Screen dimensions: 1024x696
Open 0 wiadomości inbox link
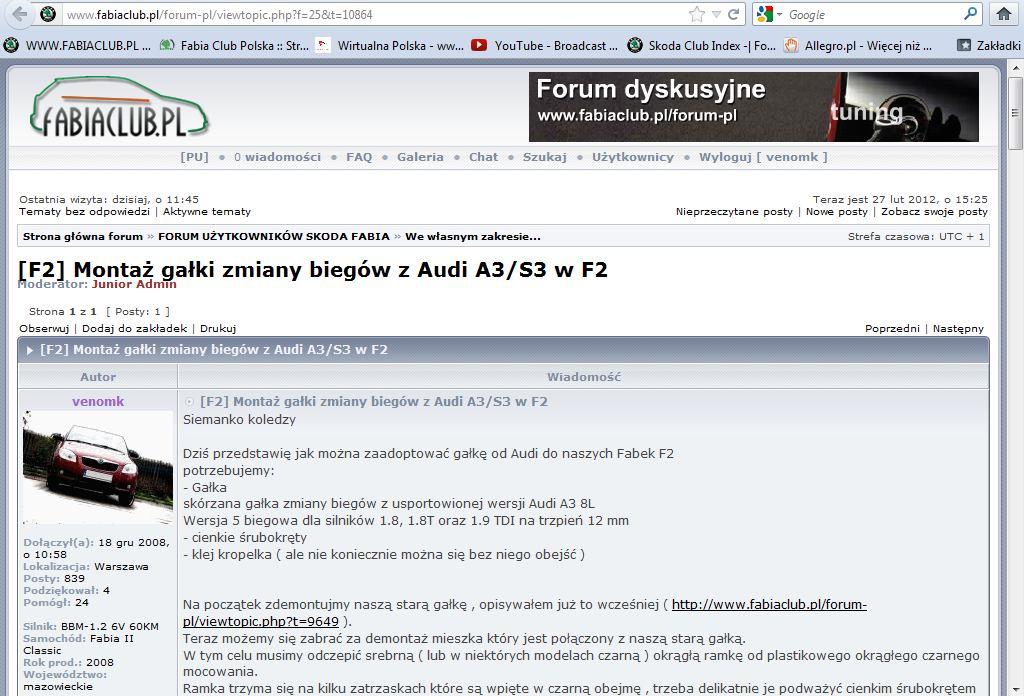(x=278, y=157)
